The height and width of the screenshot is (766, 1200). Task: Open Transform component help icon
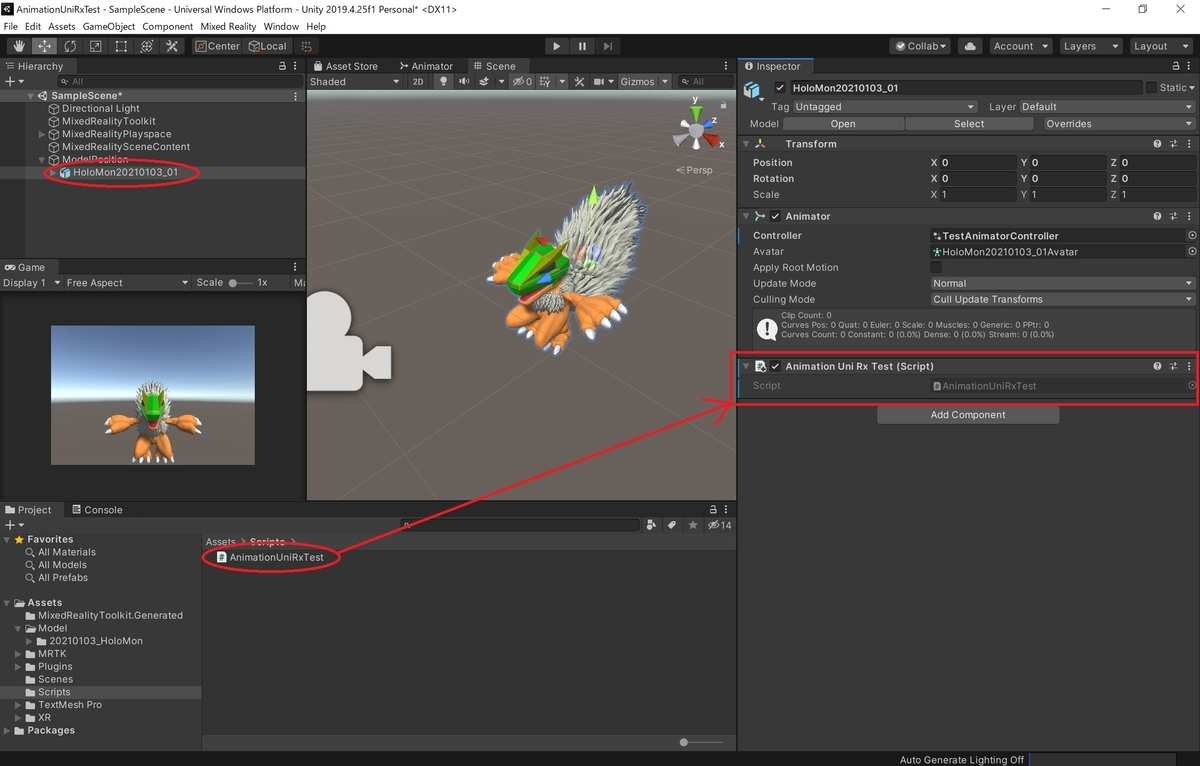[1158, 144]
